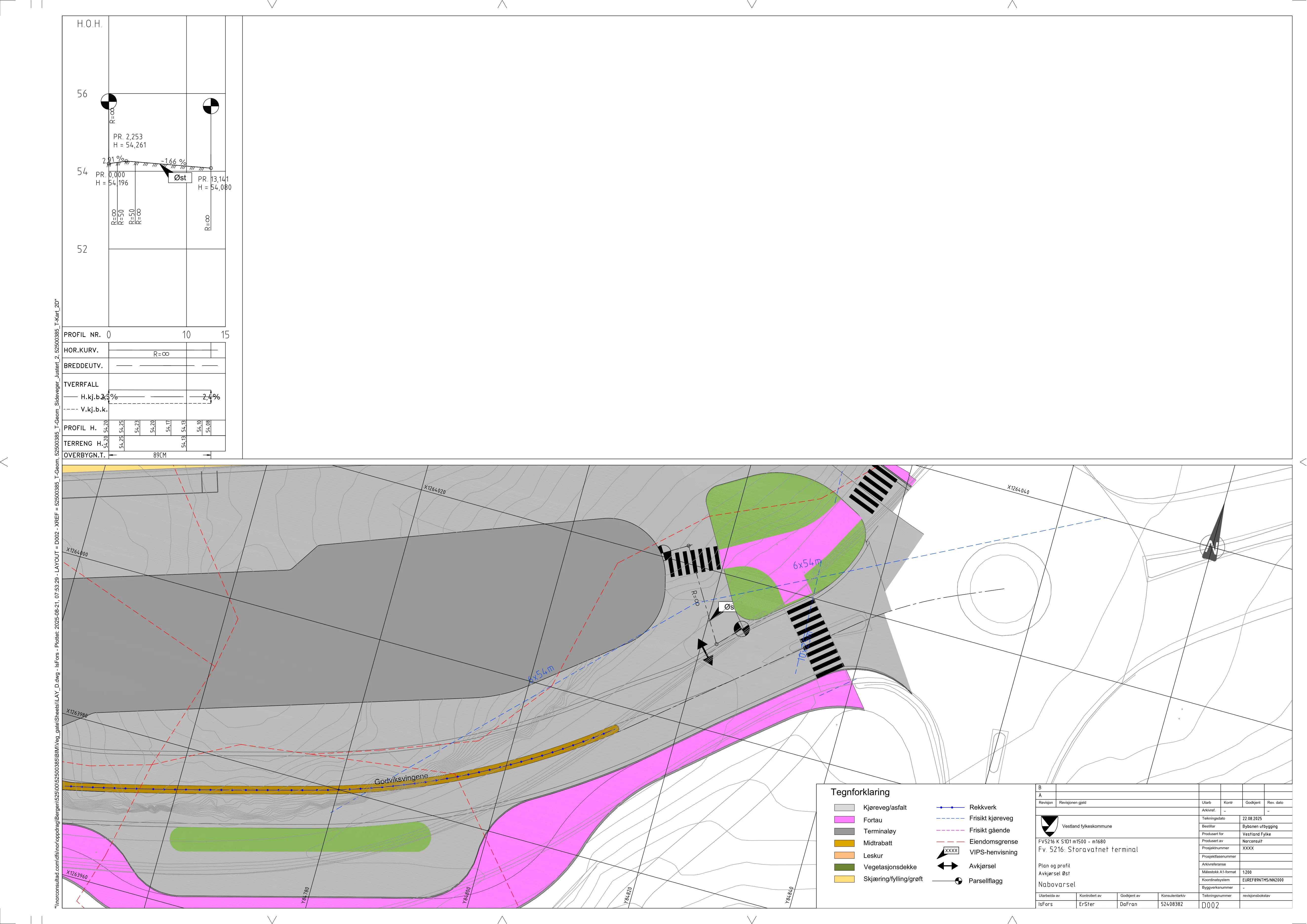This screenshot has height=924, width=1307.
Task: Click the Øst callout in the profile
Action: [180, 178]
